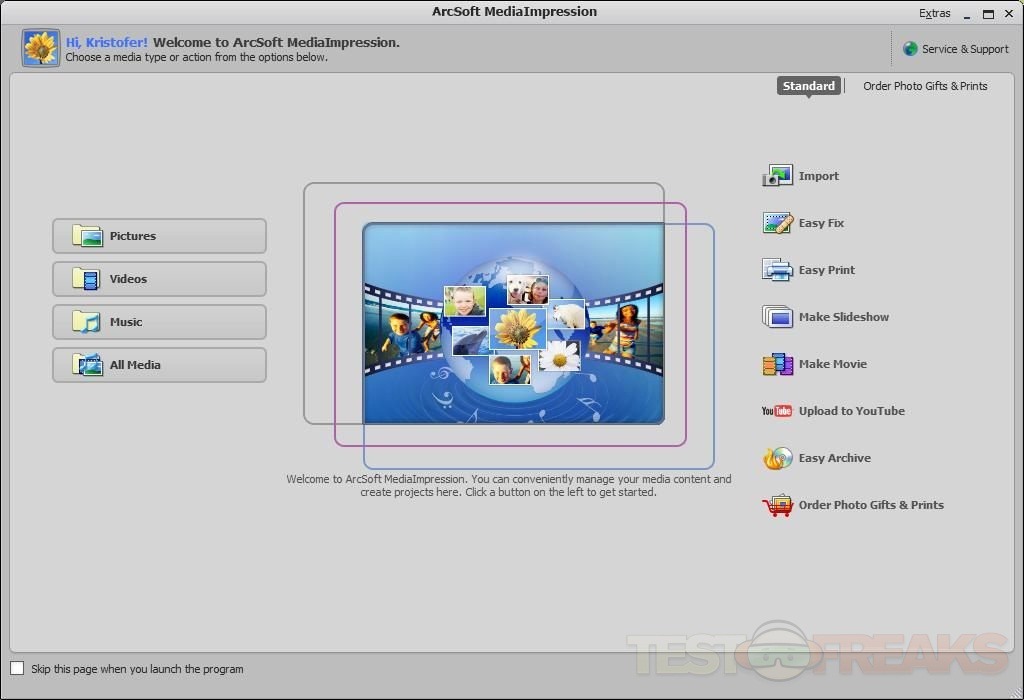Enable skip this page on launch

coord(17,668)
